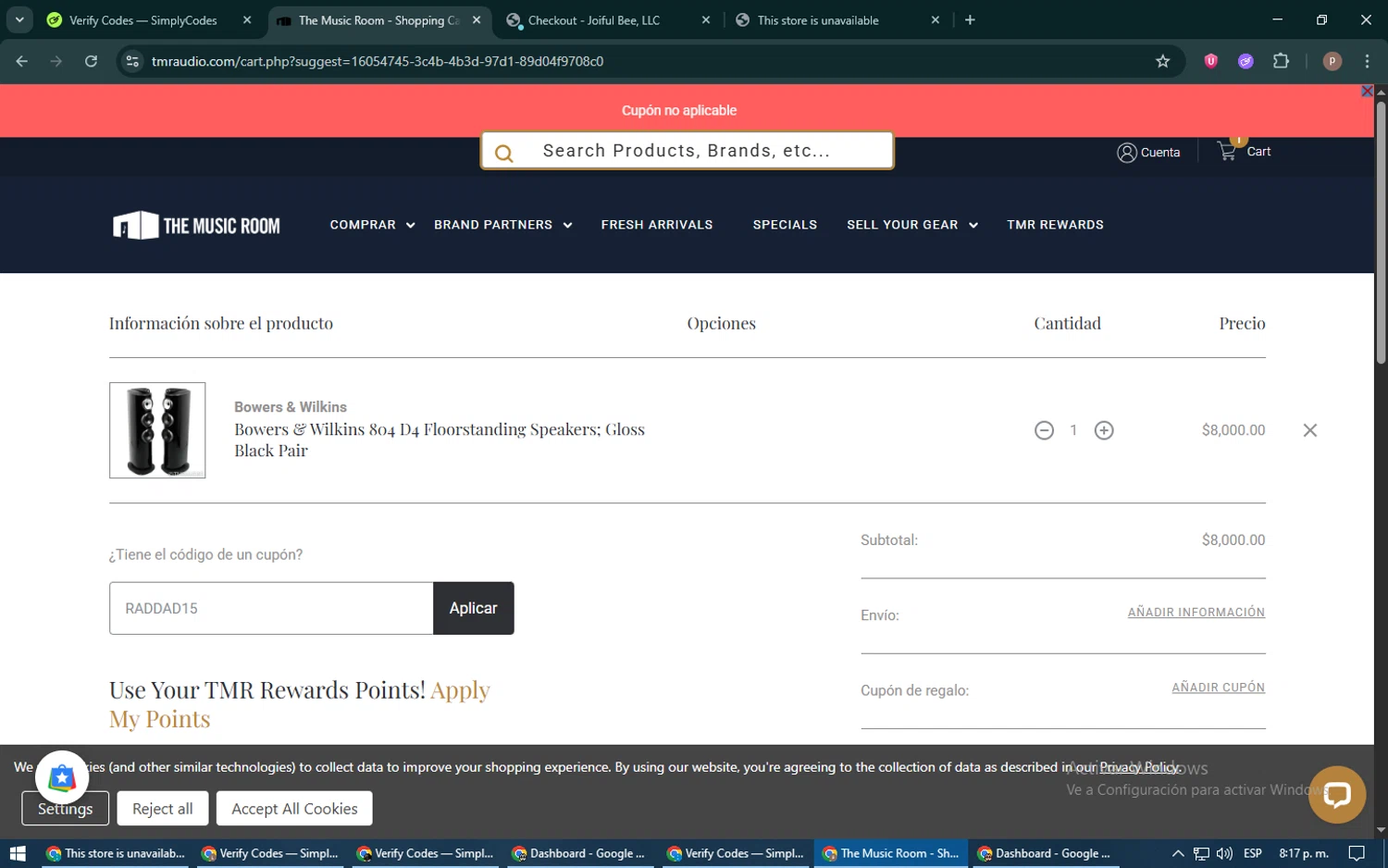Click the product search field
This screenshot has height=868, width=1388.
point(687,151)
